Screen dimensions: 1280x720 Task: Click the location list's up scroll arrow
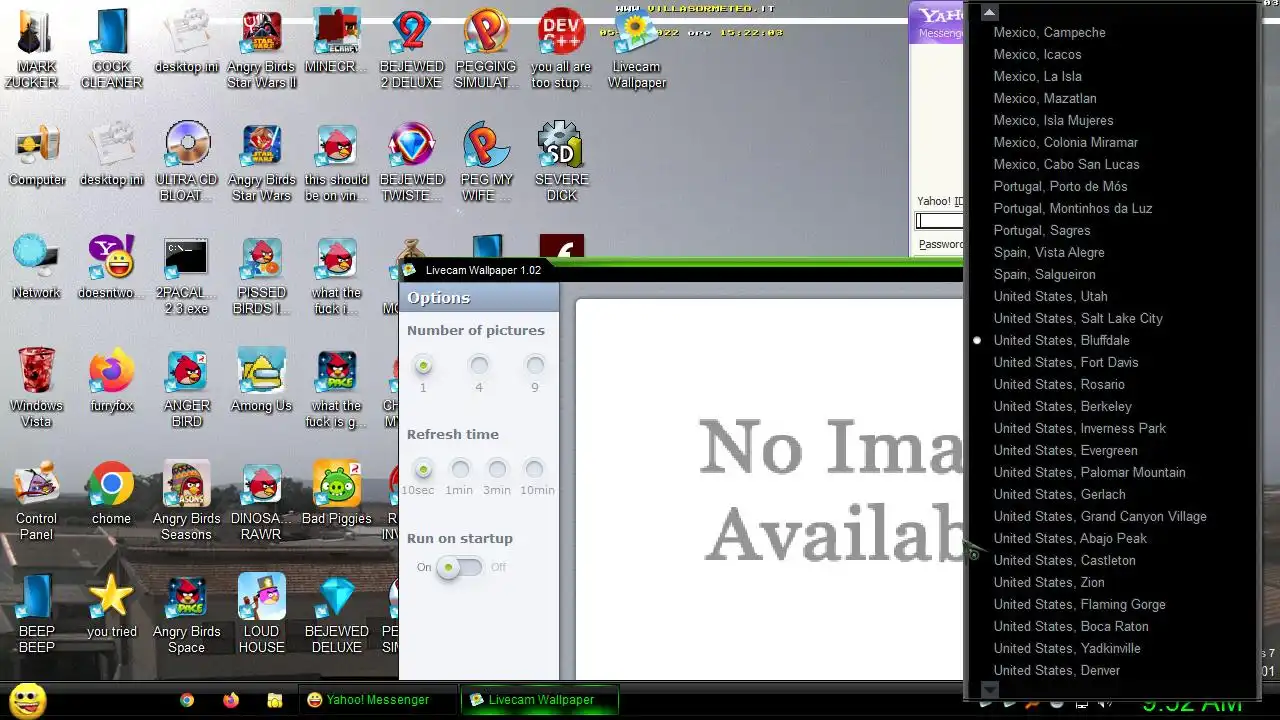coord(989,13)
